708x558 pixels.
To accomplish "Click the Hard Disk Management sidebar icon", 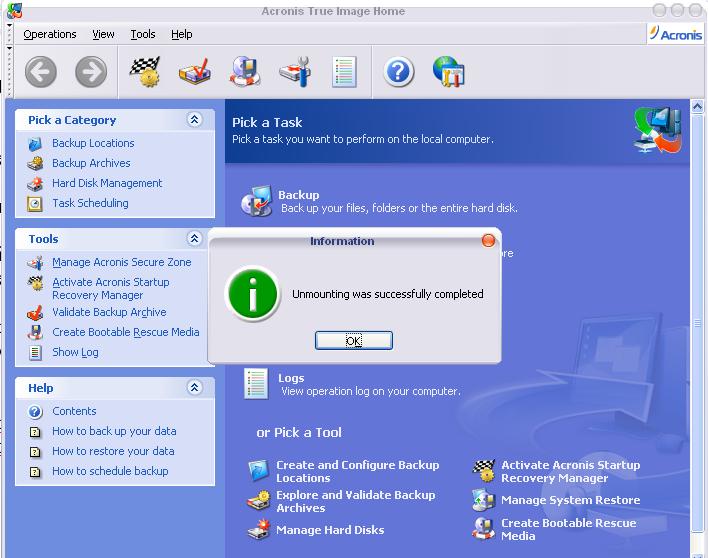I will (x=35, y=184).
